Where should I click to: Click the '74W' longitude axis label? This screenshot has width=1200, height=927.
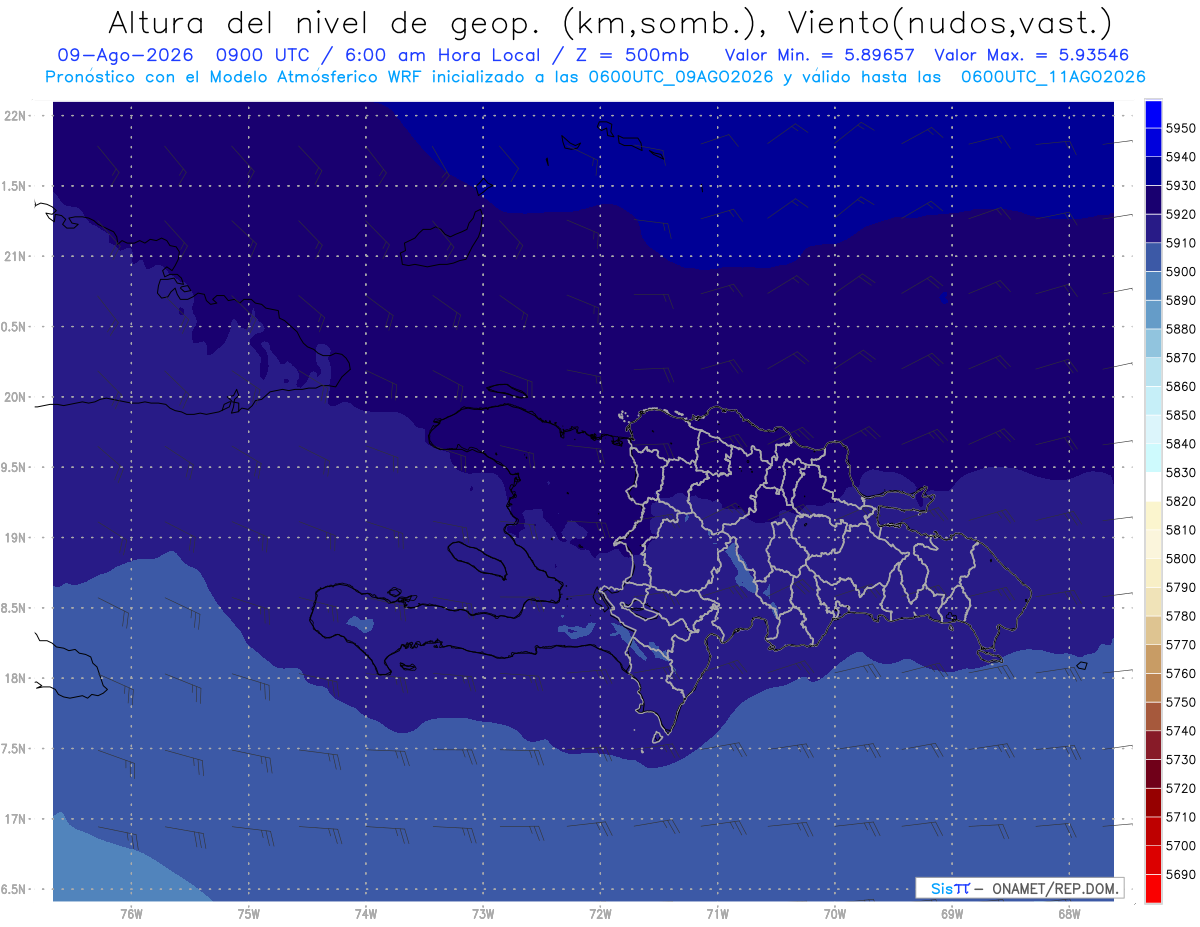click(x=366, y=913)
